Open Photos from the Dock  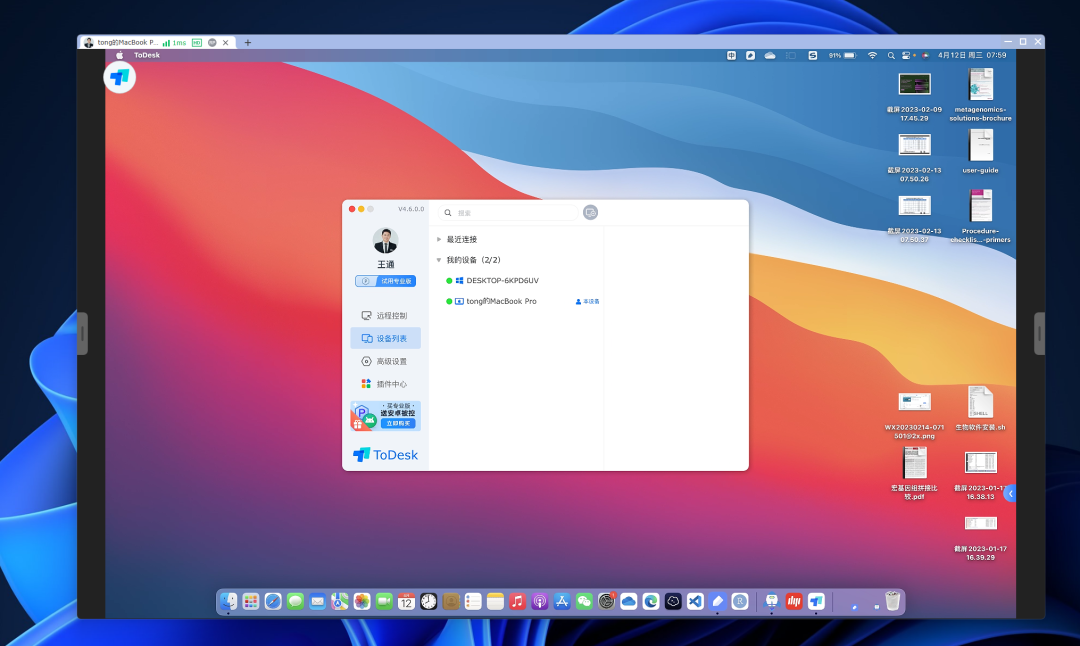point(362,601)
